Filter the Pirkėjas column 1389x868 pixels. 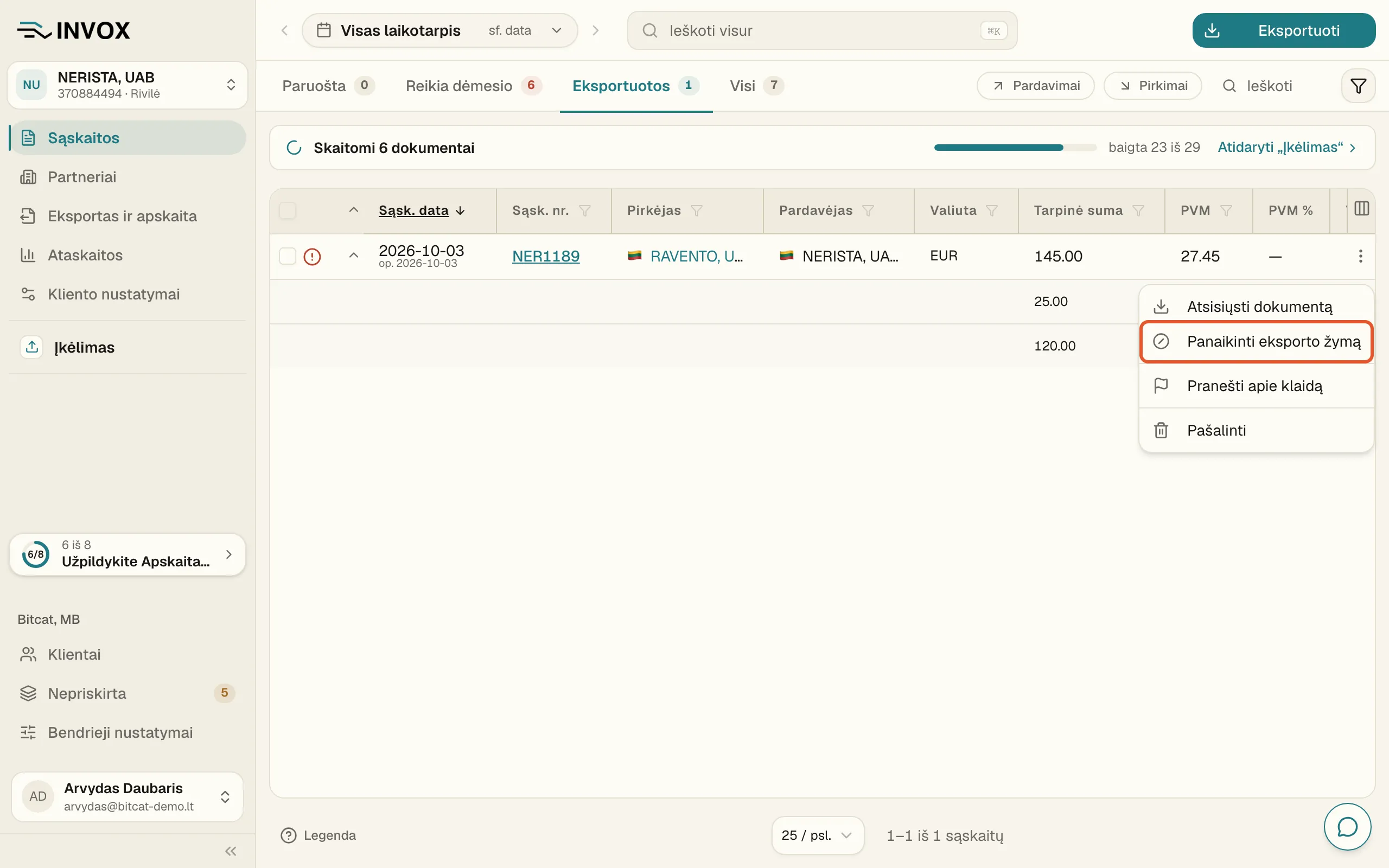point(696,210)
